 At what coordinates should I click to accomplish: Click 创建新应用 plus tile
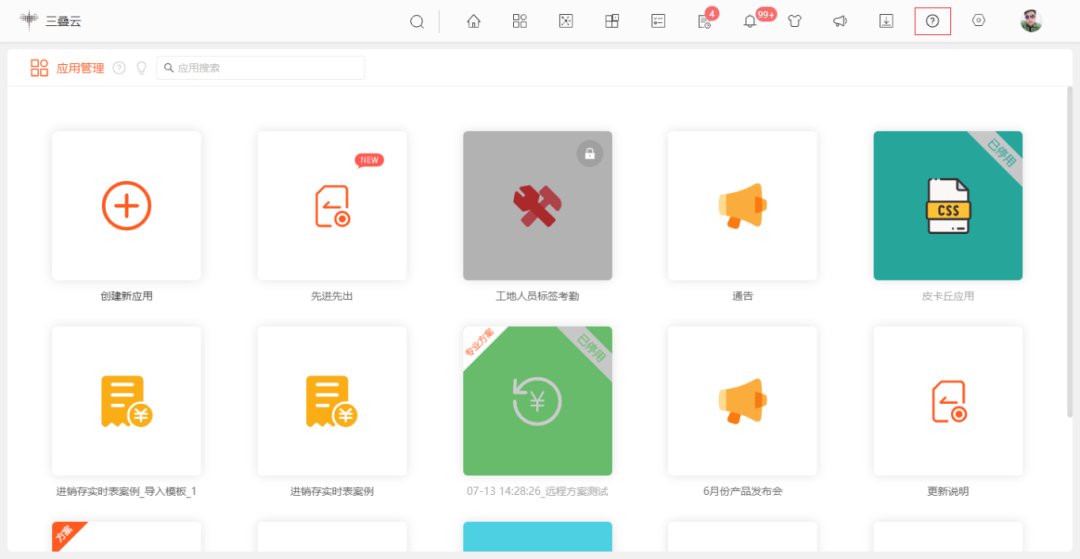pos(127,205)
